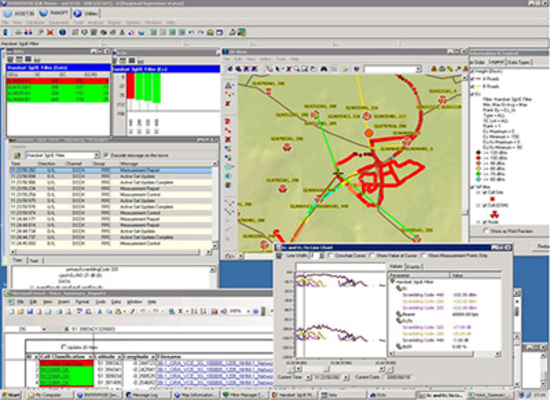
Task: Open first filename hyperlink in Excel sheet
Action: point(215,363)
